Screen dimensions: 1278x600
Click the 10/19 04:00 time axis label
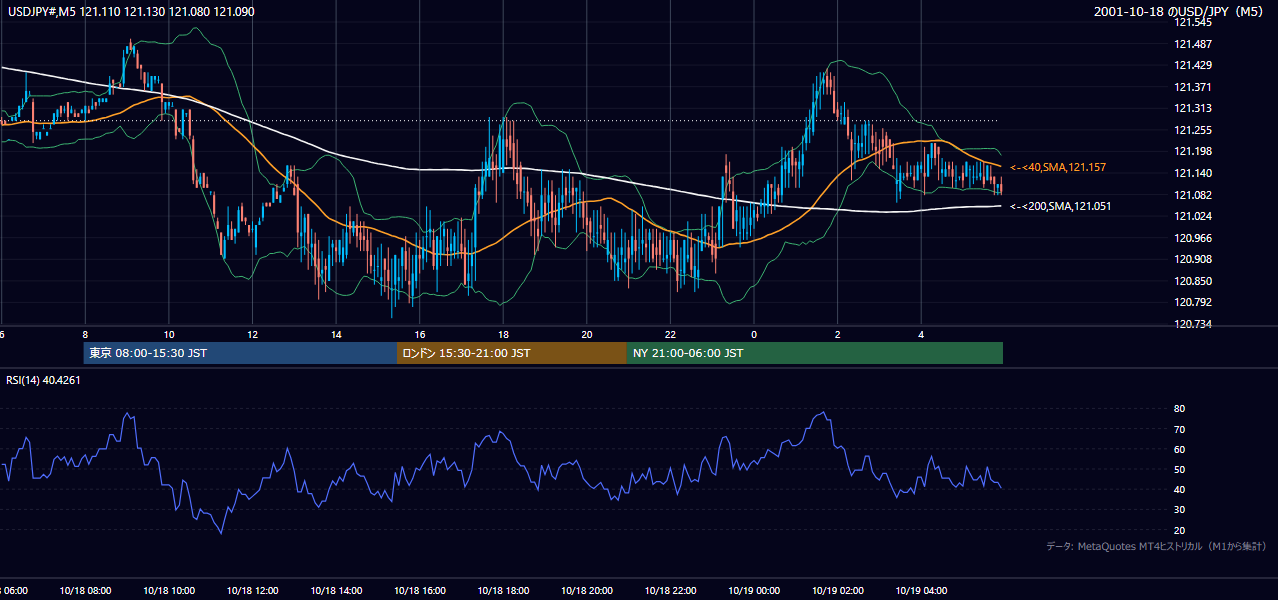pos(921,590)
